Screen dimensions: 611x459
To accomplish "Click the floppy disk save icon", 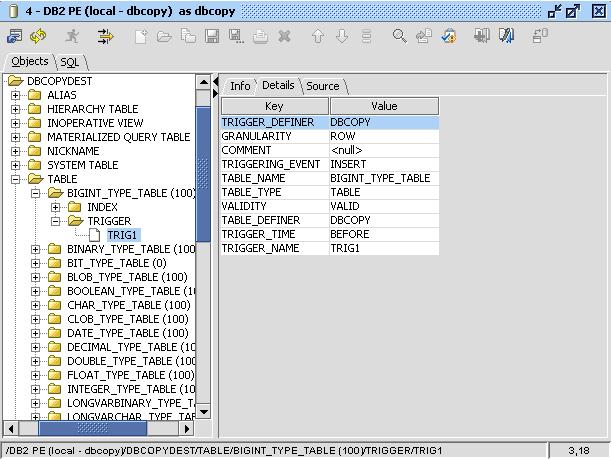I will (x=212, y=37).
